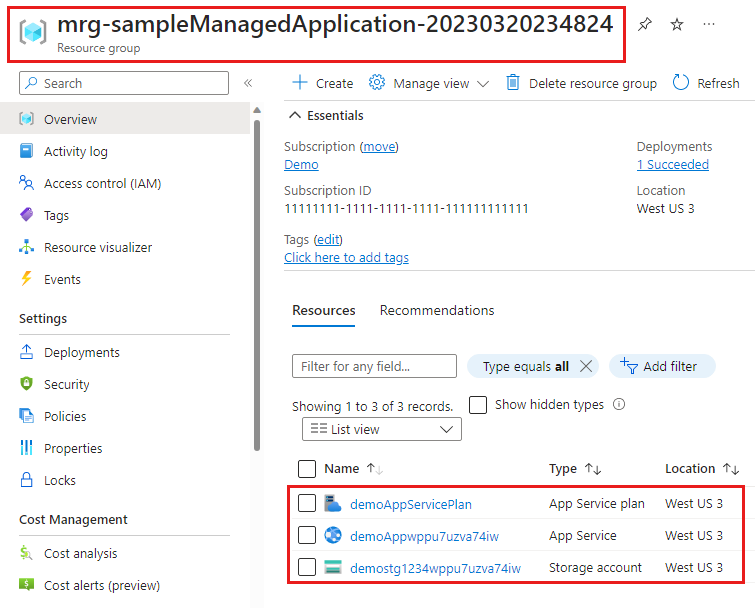The height and width of the screenshot is (608, 755).
Task: Toggle the select all resources checkbox
Action: click(307, 468)
